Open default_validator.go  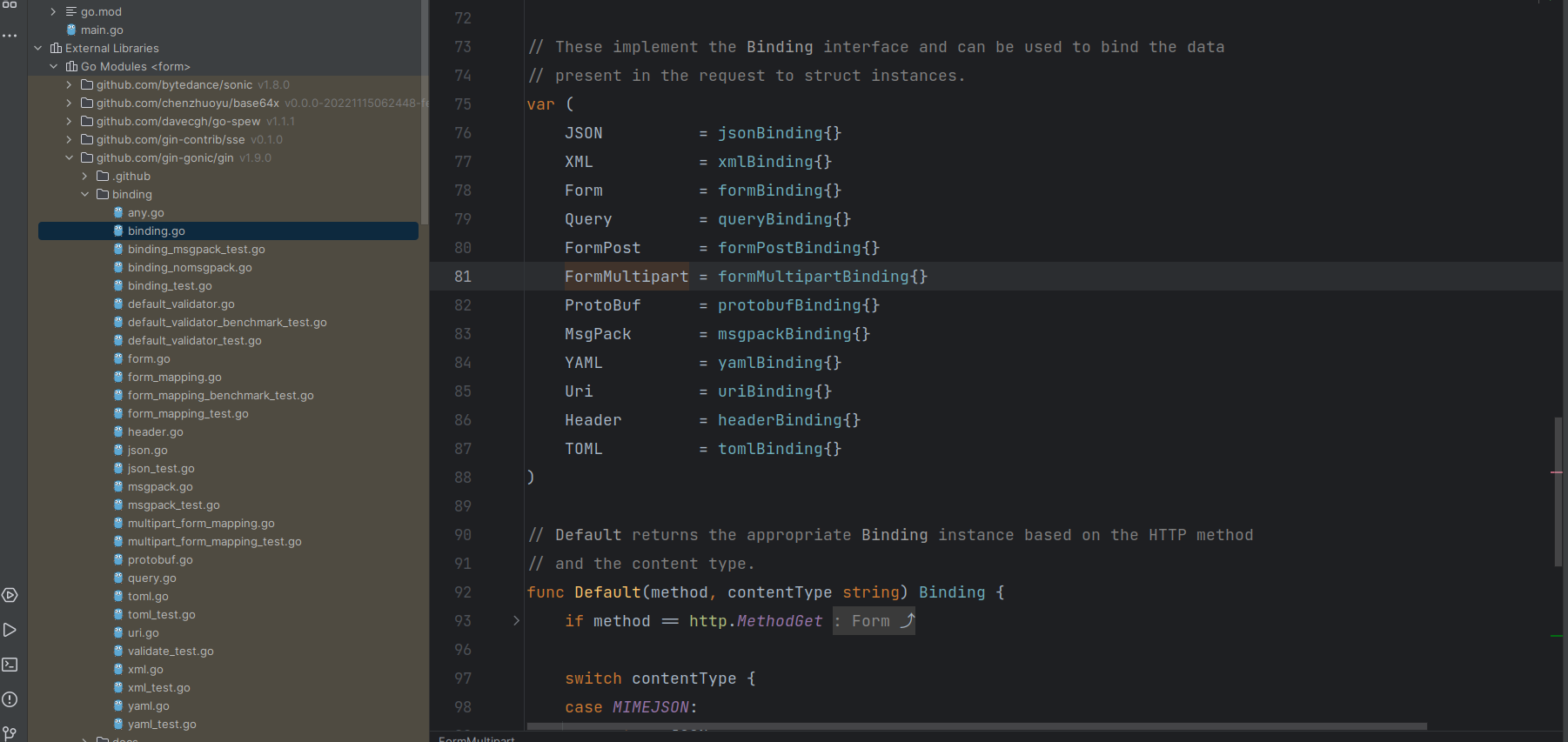(181, 304)
